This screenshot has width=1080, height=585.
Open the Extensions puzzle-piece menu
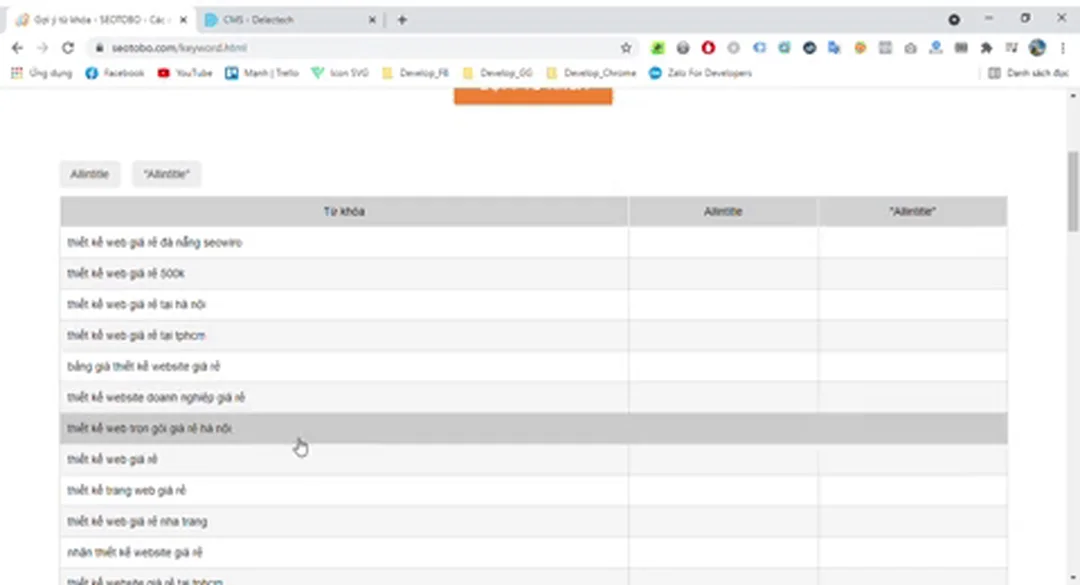coord(986,48)
